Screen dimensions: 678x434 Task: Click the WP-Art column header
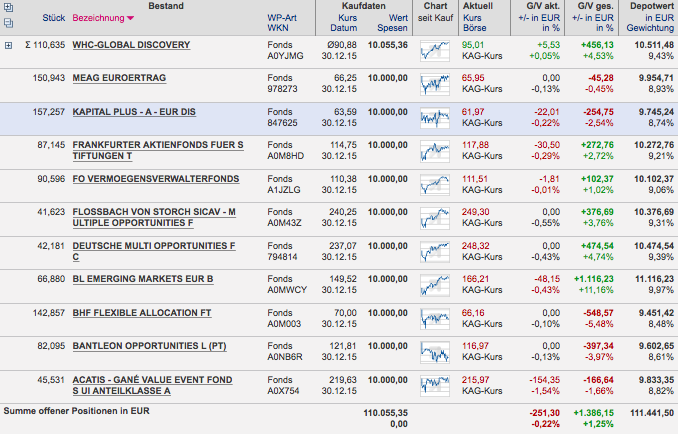282,18
